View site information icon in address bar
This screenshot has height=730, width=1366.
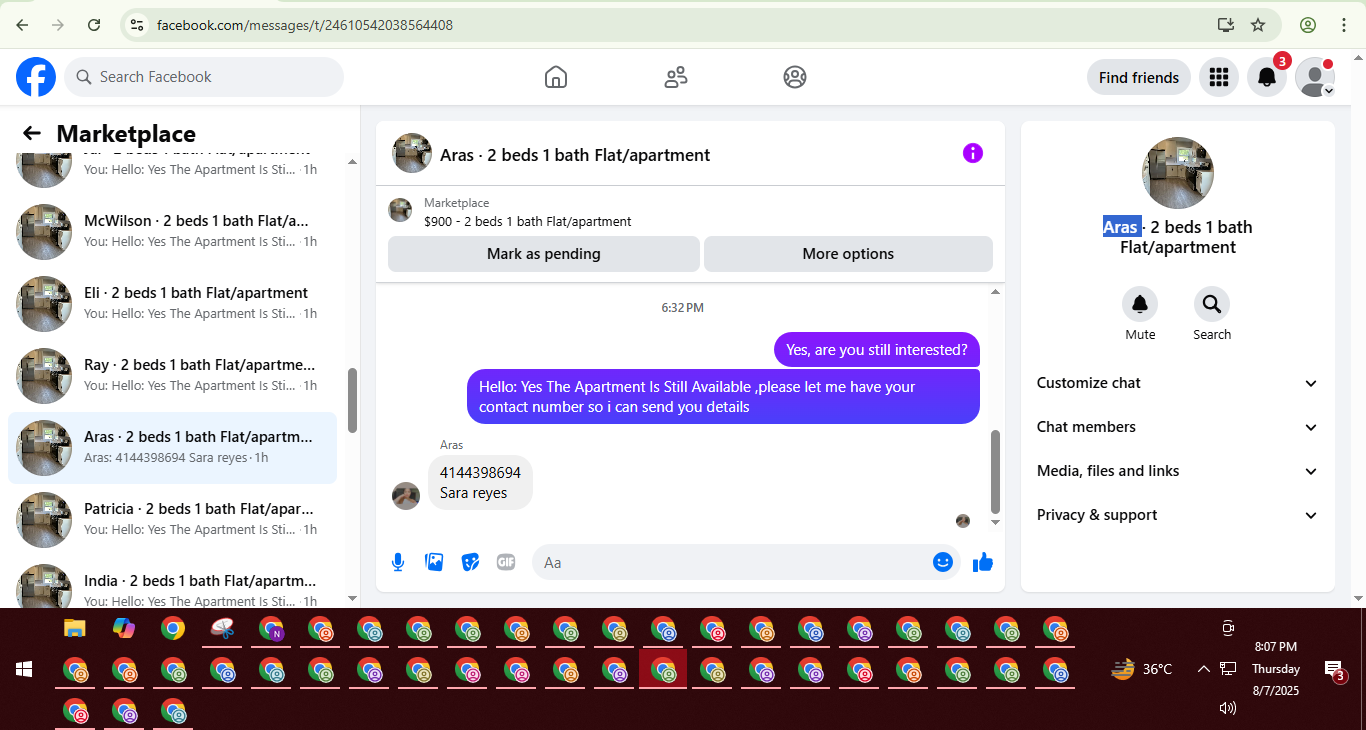coord(137,25)
